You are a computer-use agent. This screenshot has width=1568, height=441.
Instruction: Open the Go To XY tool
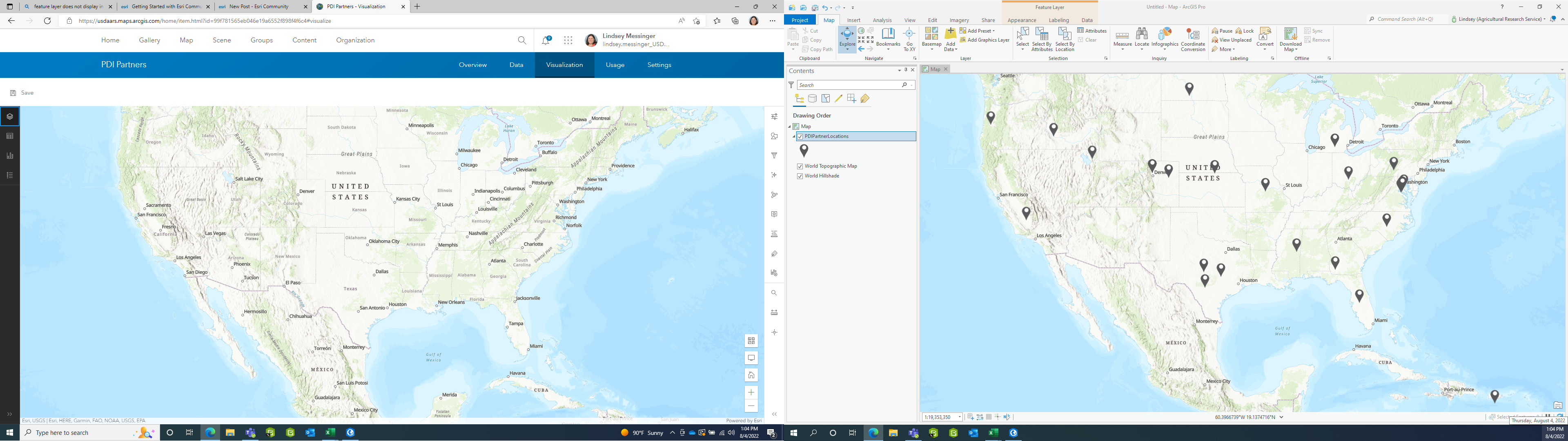tap(909, 40)
